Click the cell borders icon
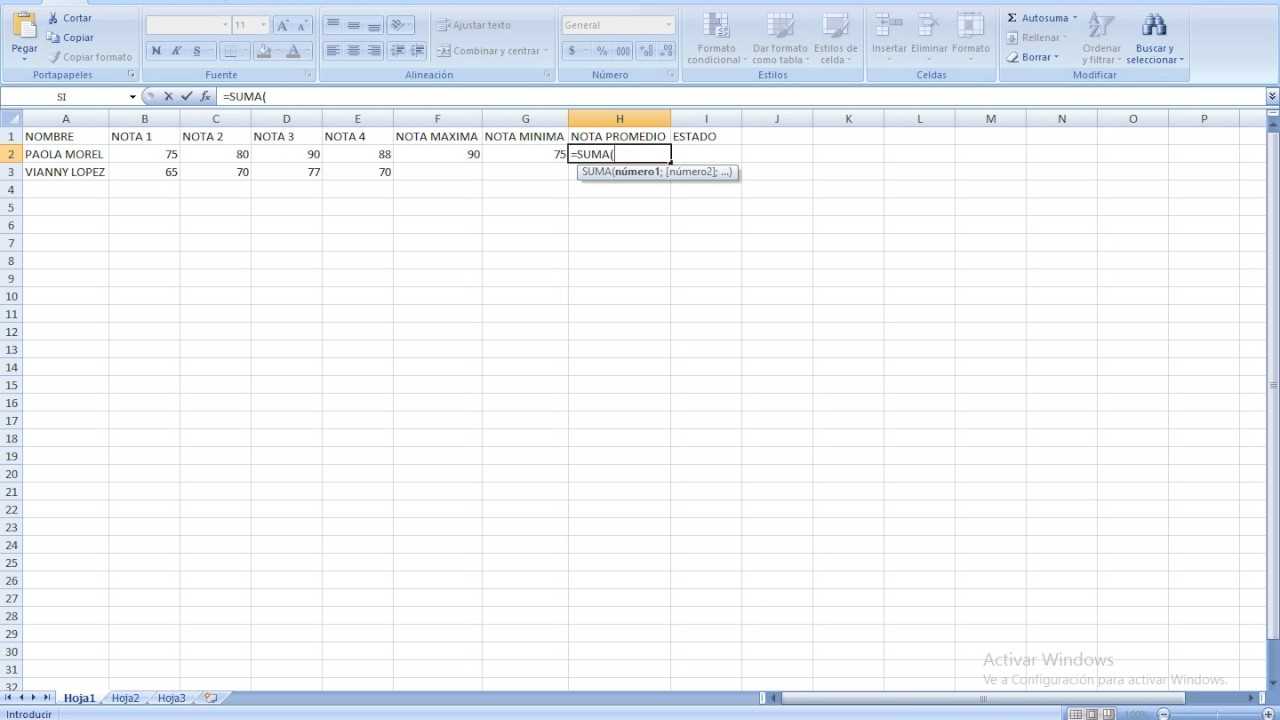1280x720 pixels. tap(230, 51)
